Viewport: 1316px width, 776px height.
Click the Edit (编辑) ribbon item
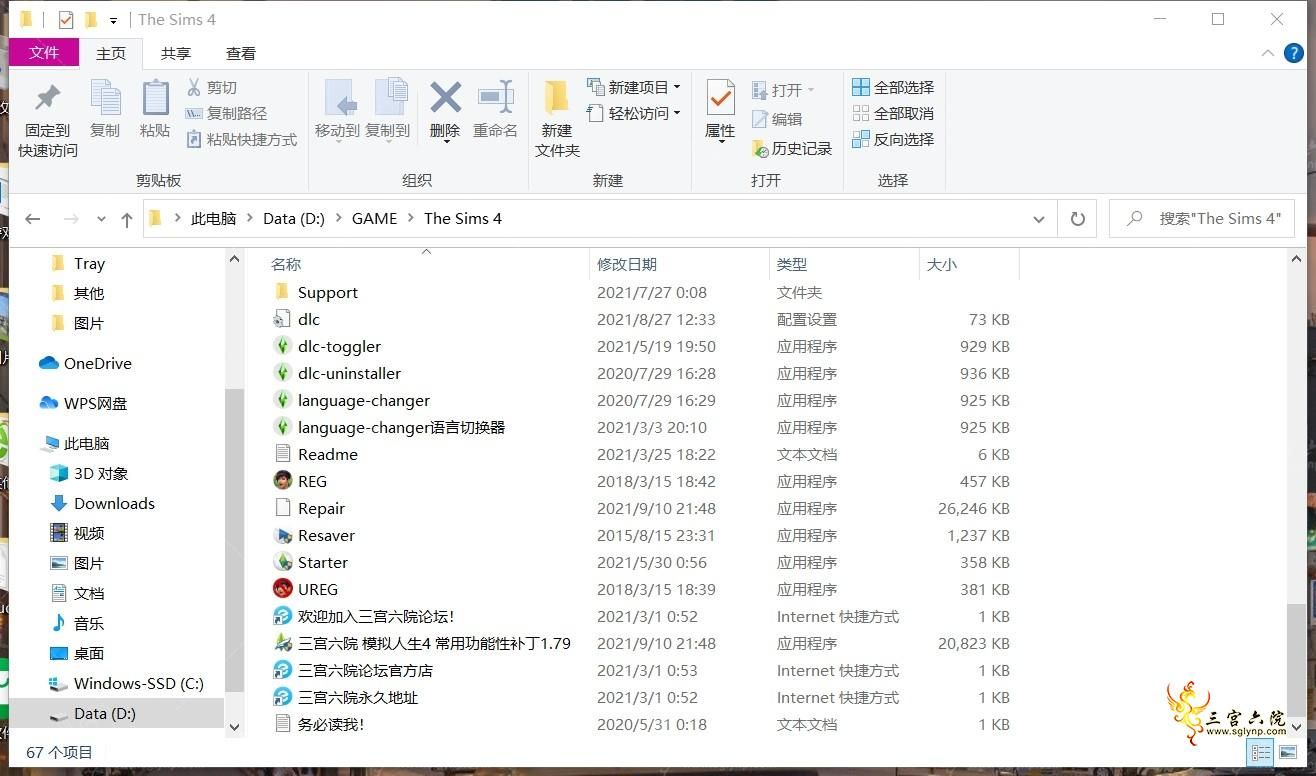777,119
